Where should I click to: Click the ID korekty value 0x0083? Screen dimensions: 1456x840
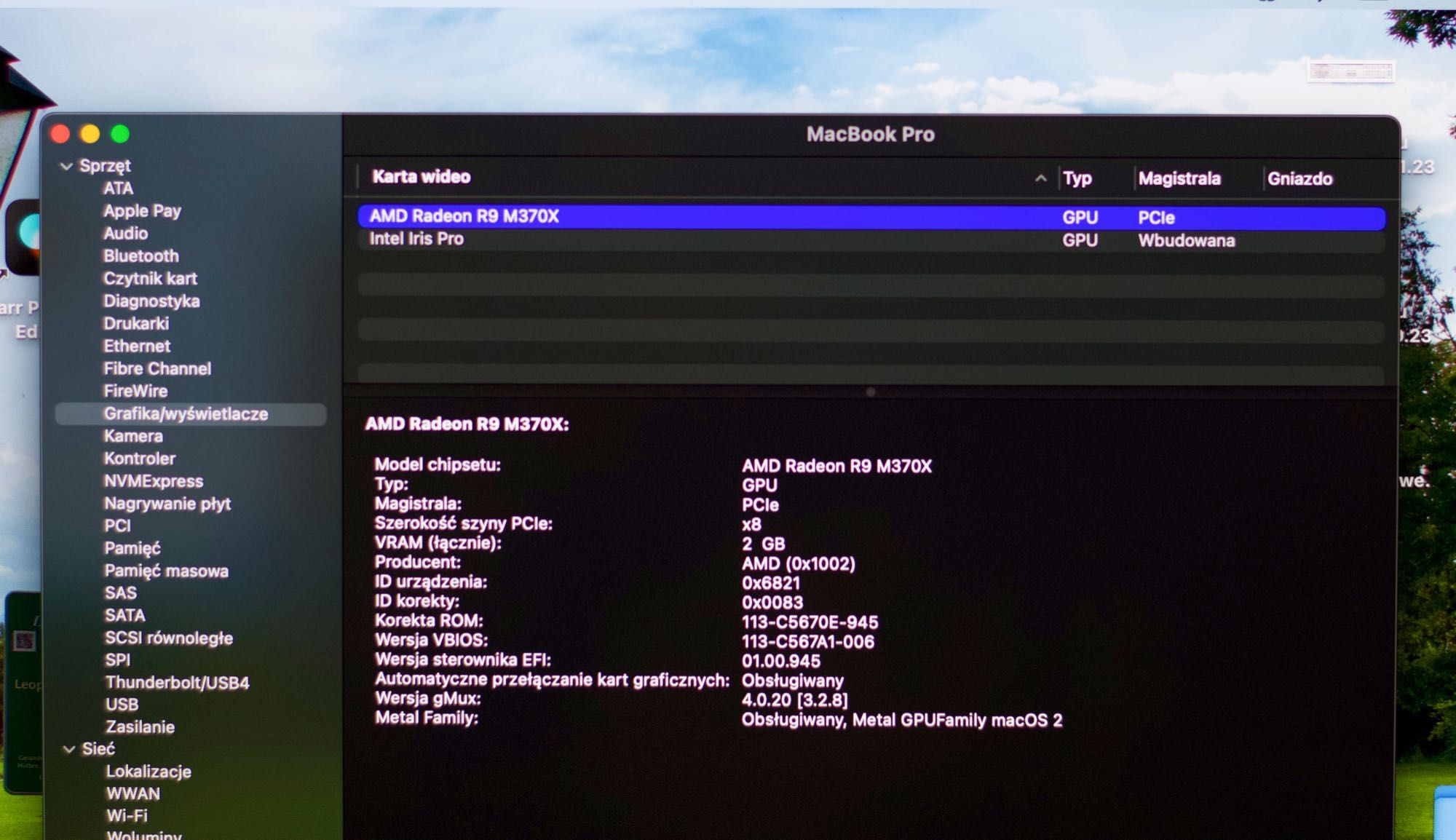click(x=772, y=603)
